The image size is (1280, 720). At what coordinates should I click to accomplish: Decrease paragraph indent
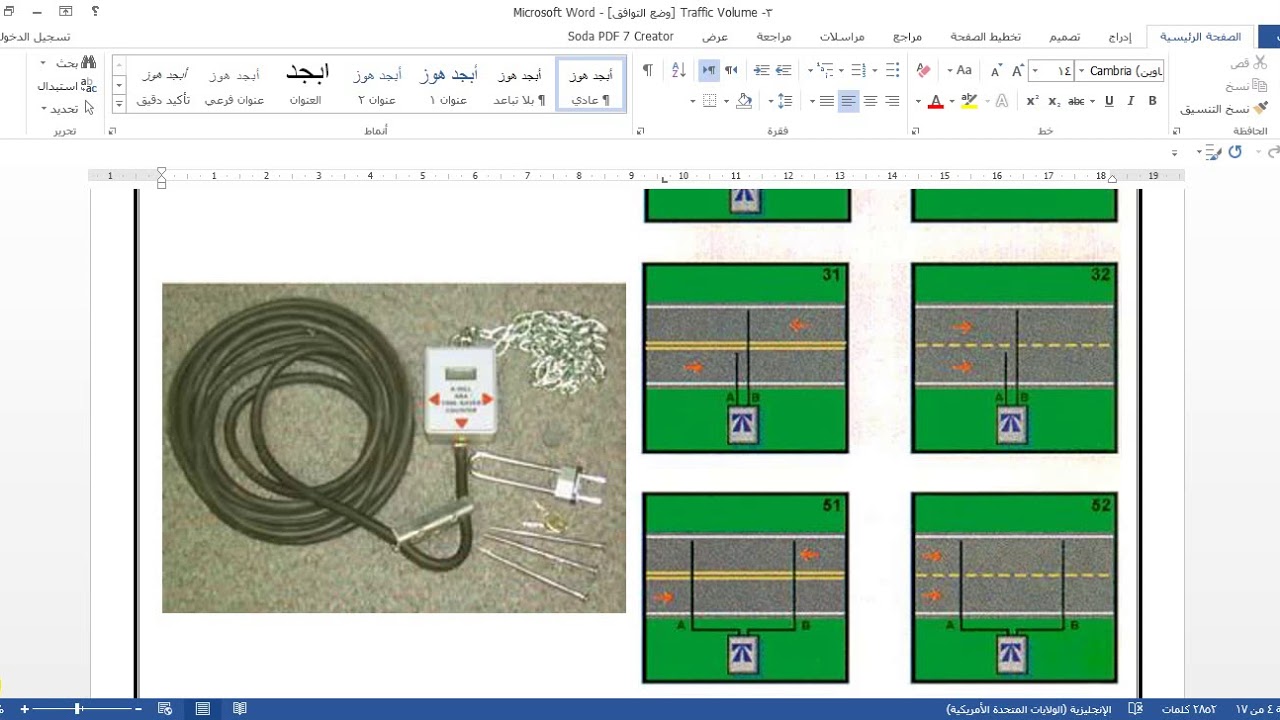coord(784,70)
